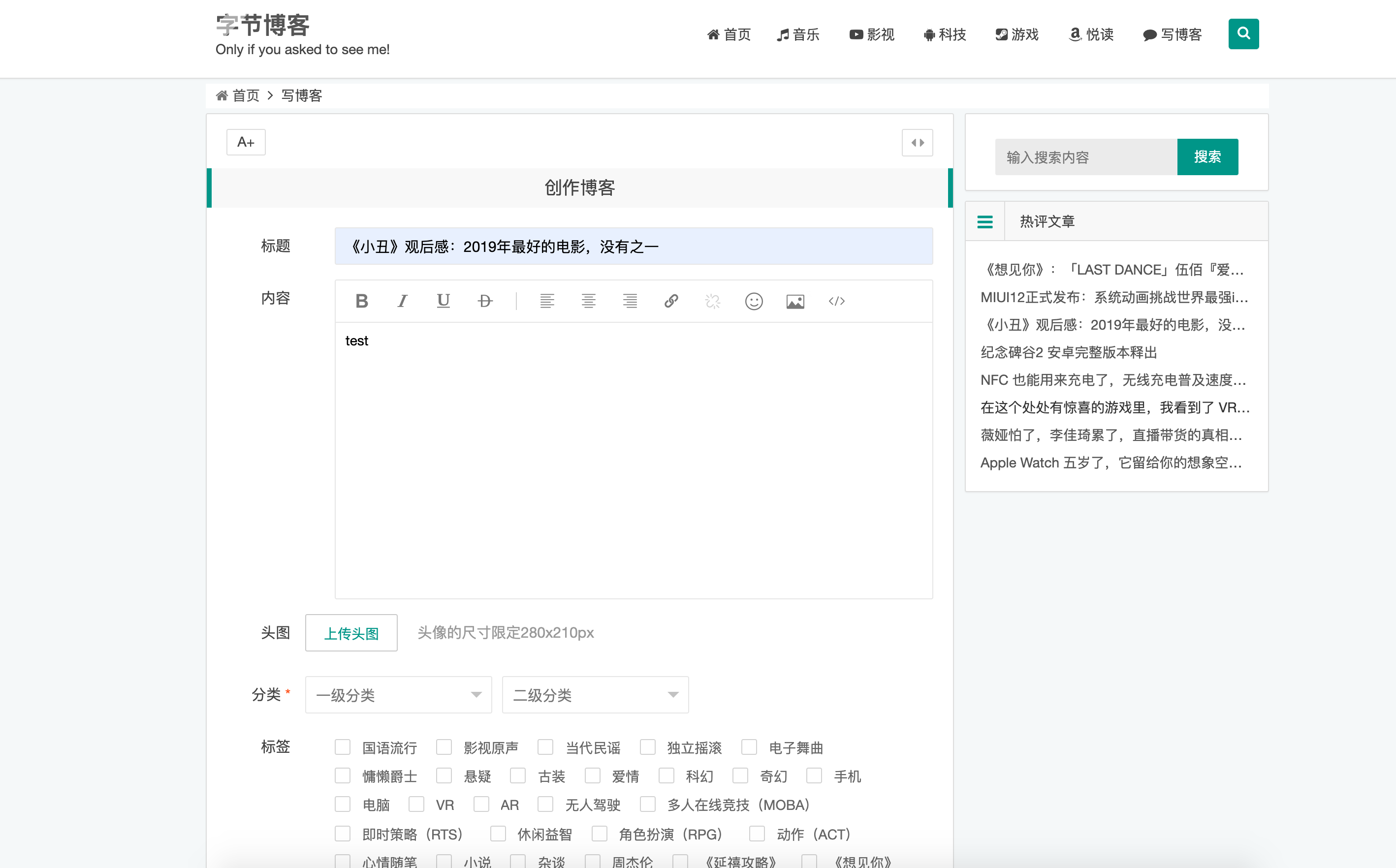The width and height of the screenshot is (1396, 868).
Task: Open the 《想见你》 LAST DANCE article
Action: (1112, 270)
